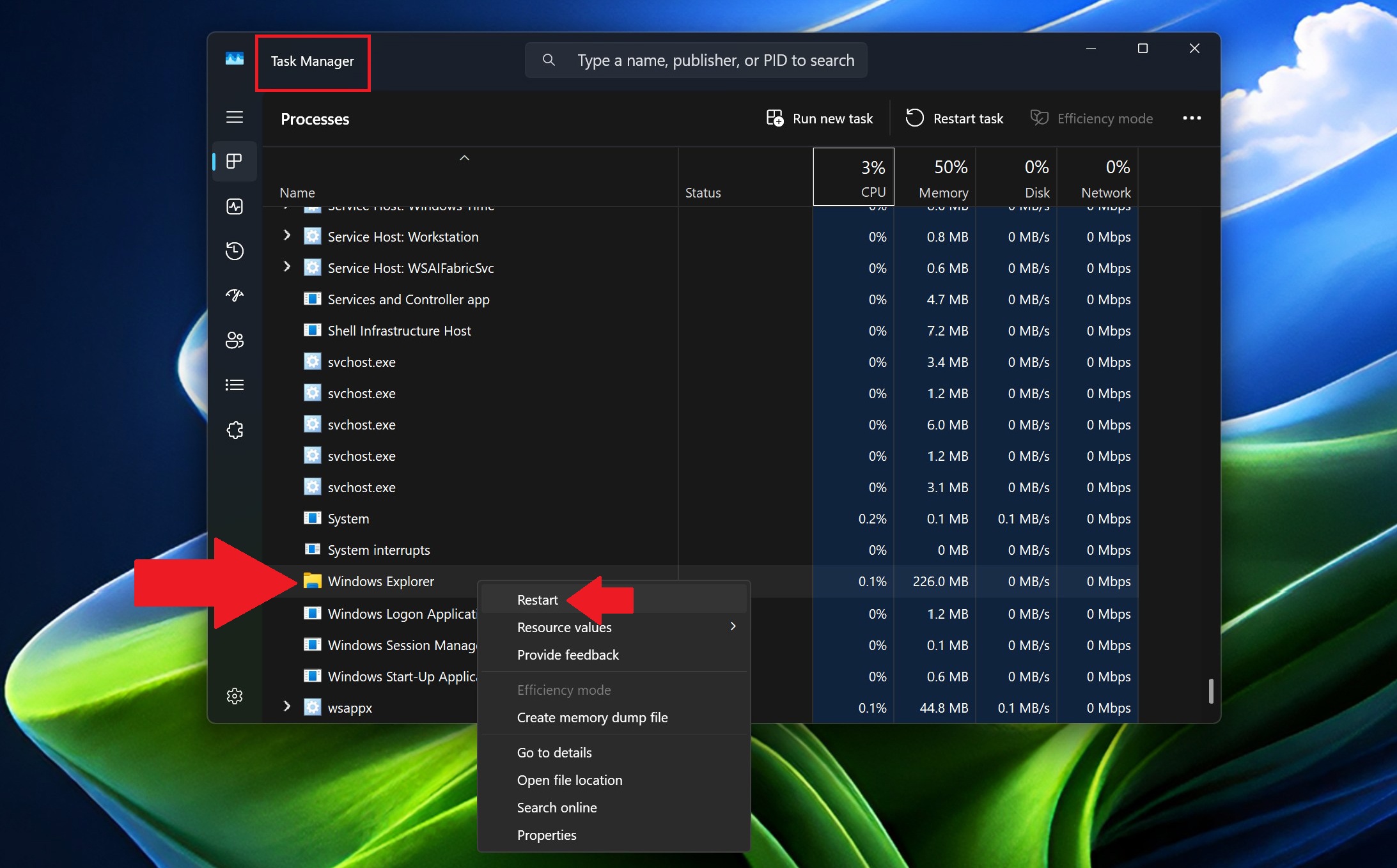The image size is (1397, 868).
Task: Select Search online menu entry
Action: [614, 807]
